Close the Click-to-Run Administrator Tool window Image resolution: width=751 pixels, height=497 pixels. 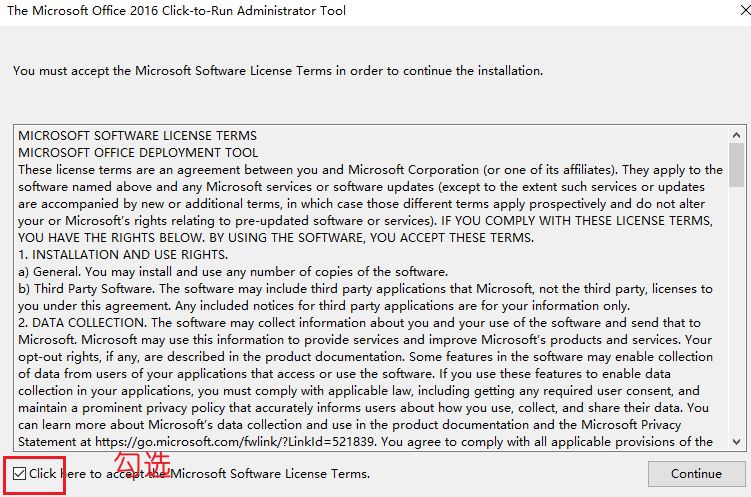click(744, 10)
